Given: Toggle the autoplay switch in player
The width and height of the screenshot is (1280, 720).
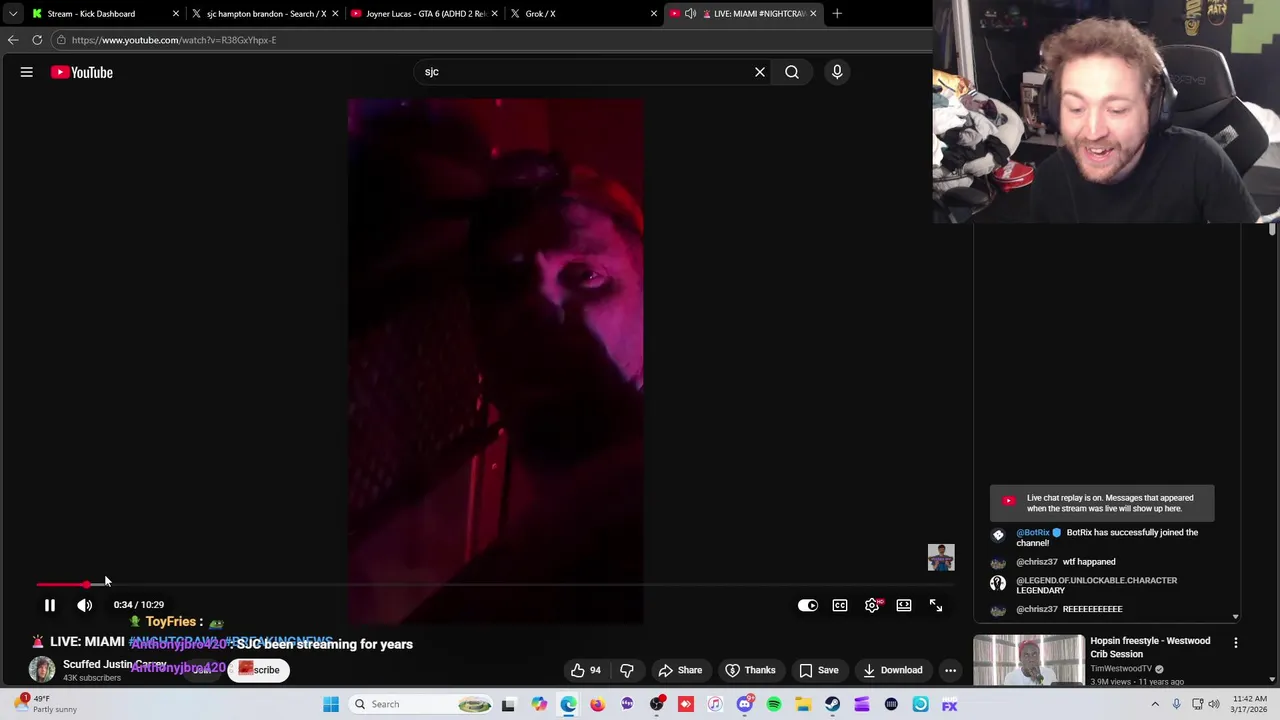Looking at the screenshot, I should pyautogui.click(x=808, y=605).
